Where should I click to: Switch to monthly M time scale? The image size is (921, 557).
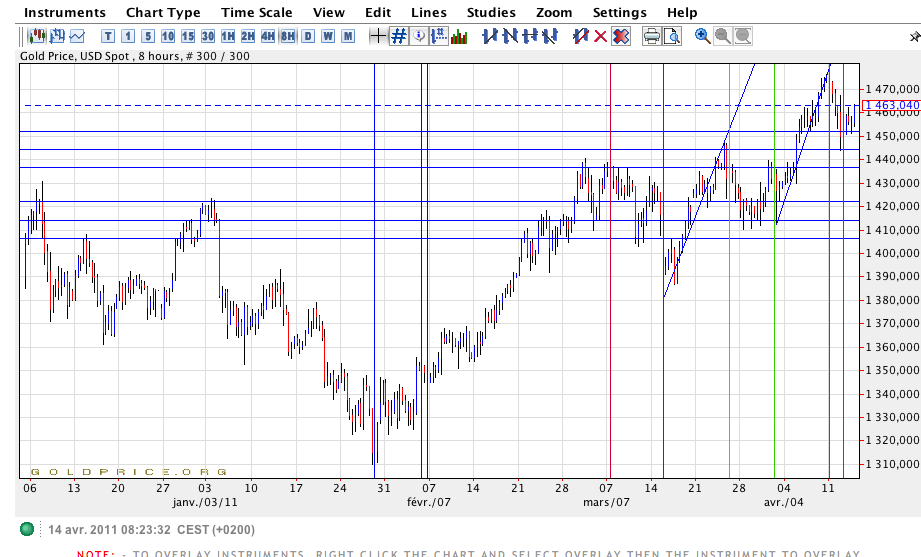pos(348,36)
